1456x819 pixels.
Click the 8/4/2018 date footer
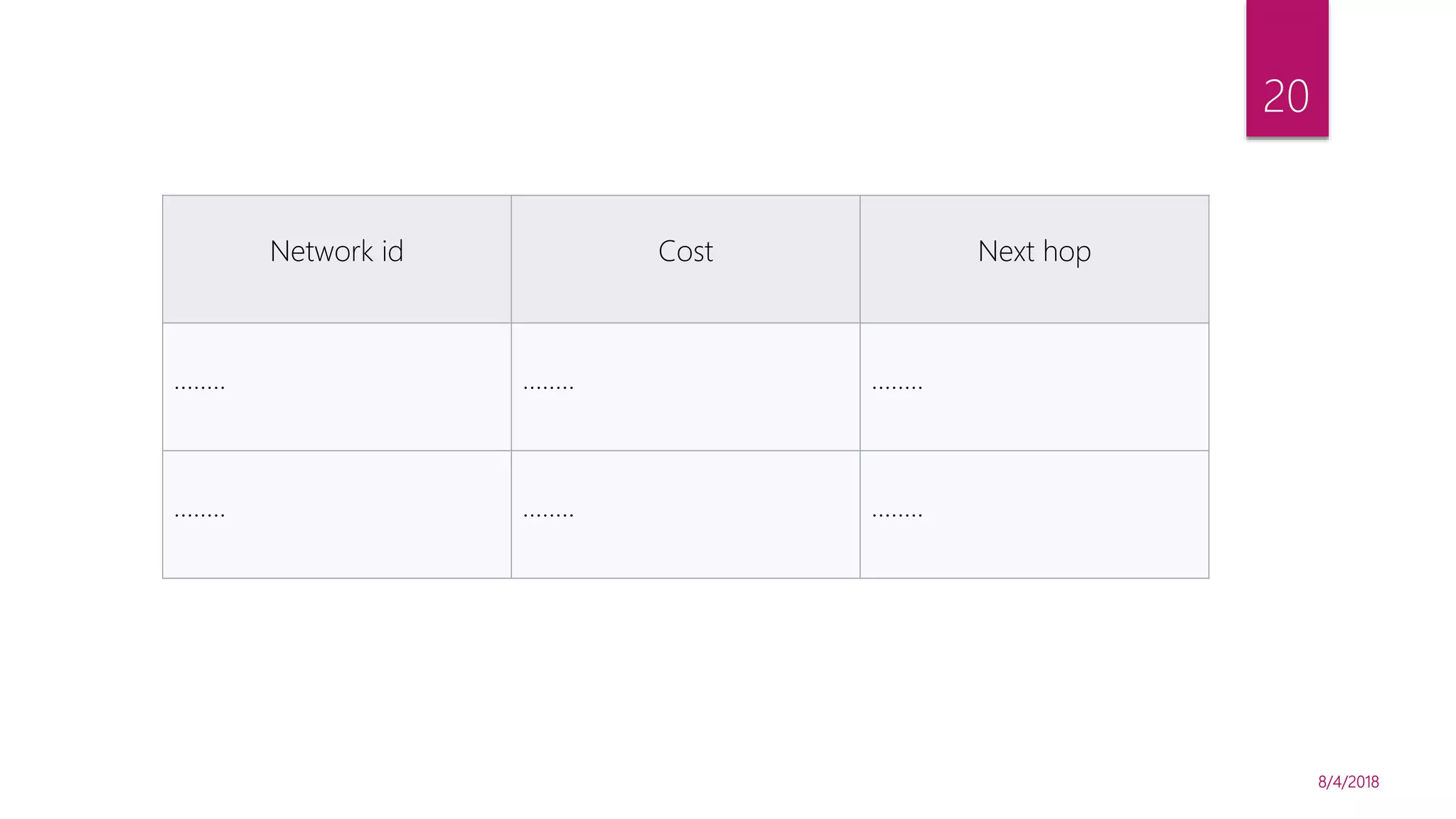(1348, 782)
